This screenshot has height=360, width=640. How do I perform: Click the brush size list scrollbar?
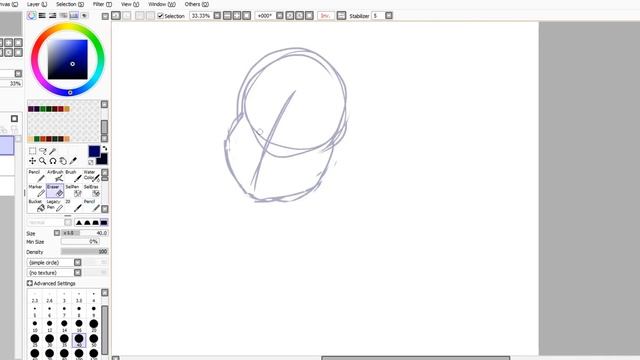[104, 329]
